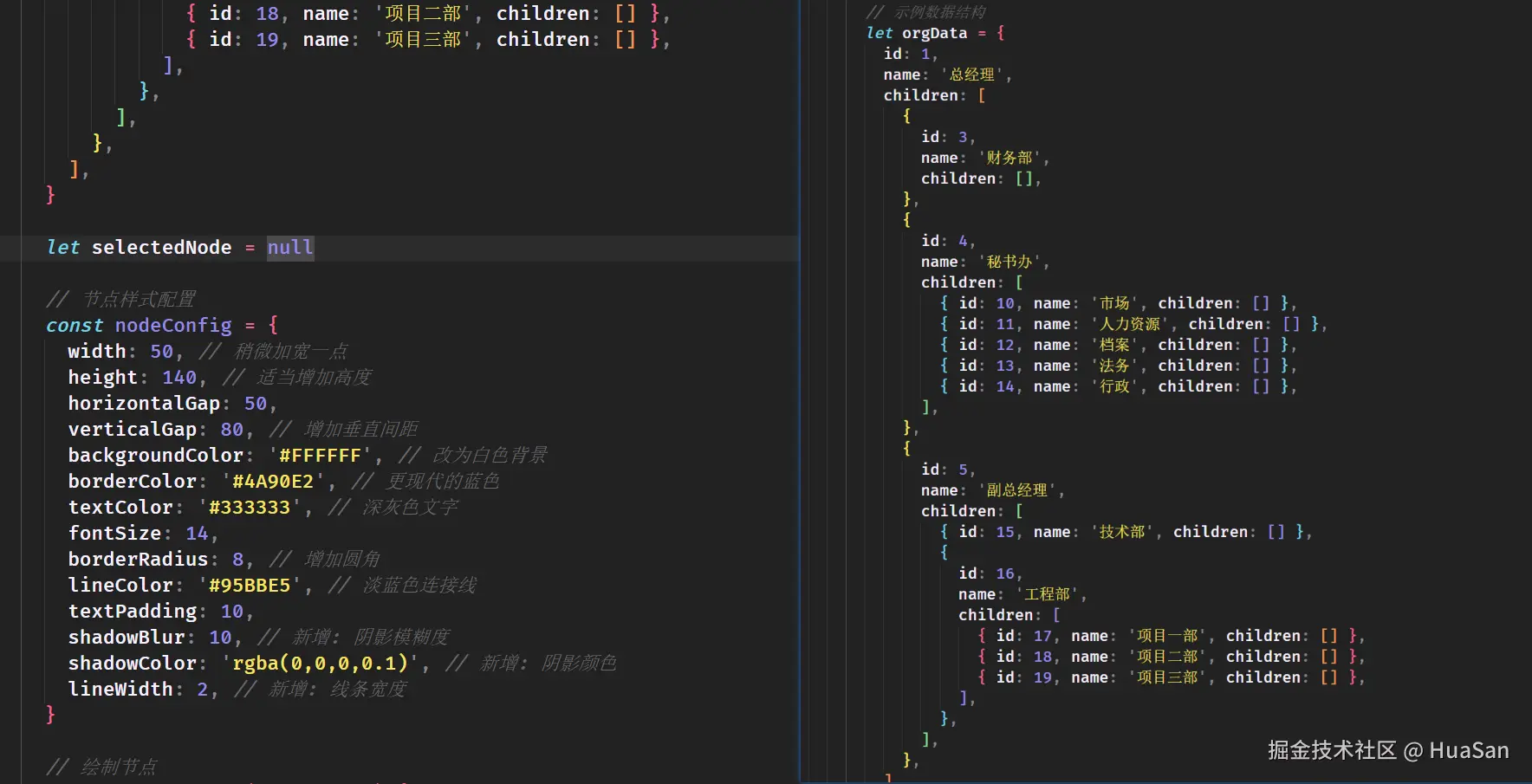Click the name string '工程部'
The height and width of the screenshot is (784, 1532).
pos(1047,594)
